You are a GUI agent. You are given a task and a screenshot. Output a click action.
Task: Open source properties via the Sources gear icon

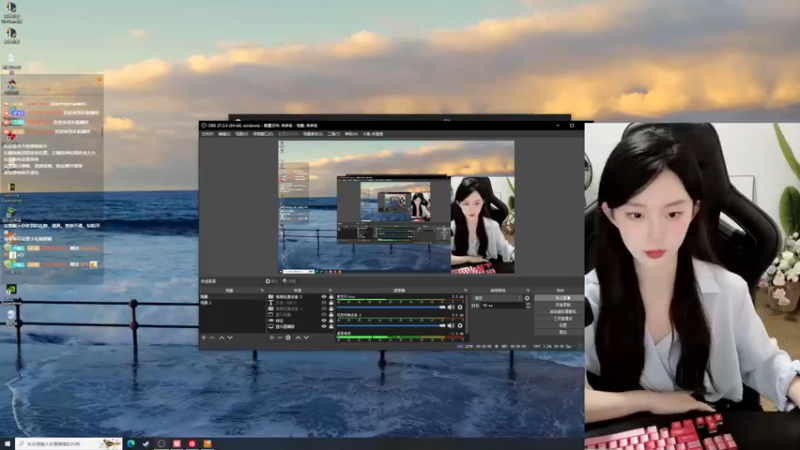[288, 338]
